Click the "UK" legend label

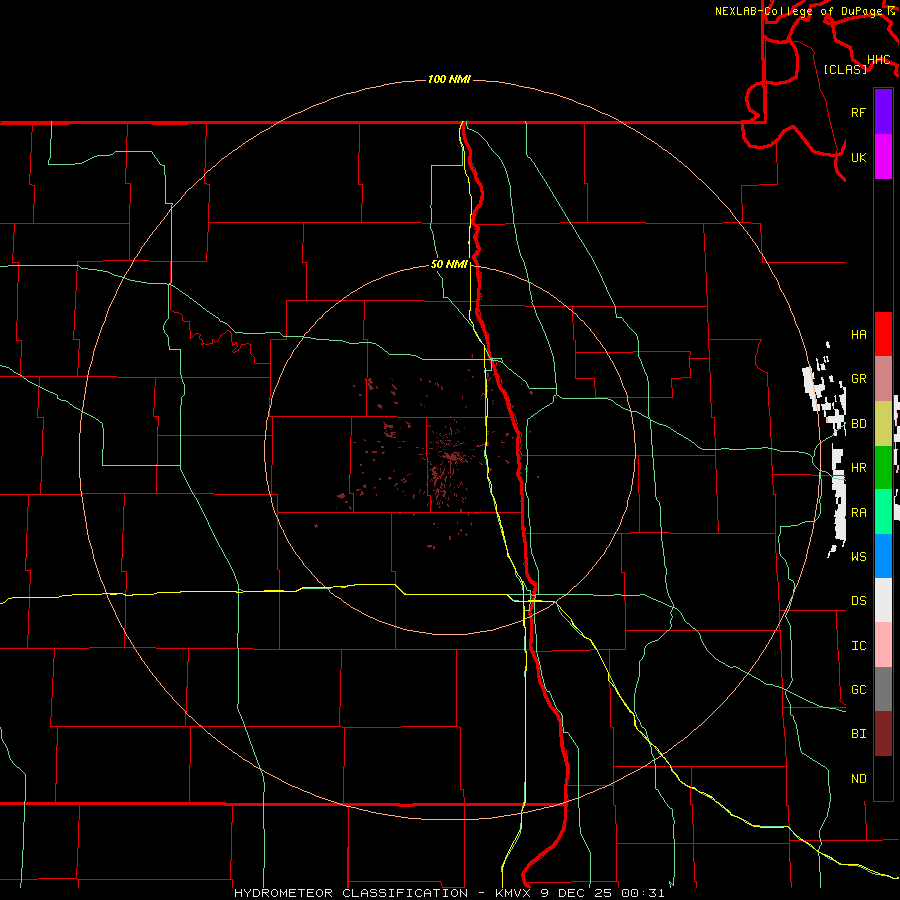click(x=858, y=157)
